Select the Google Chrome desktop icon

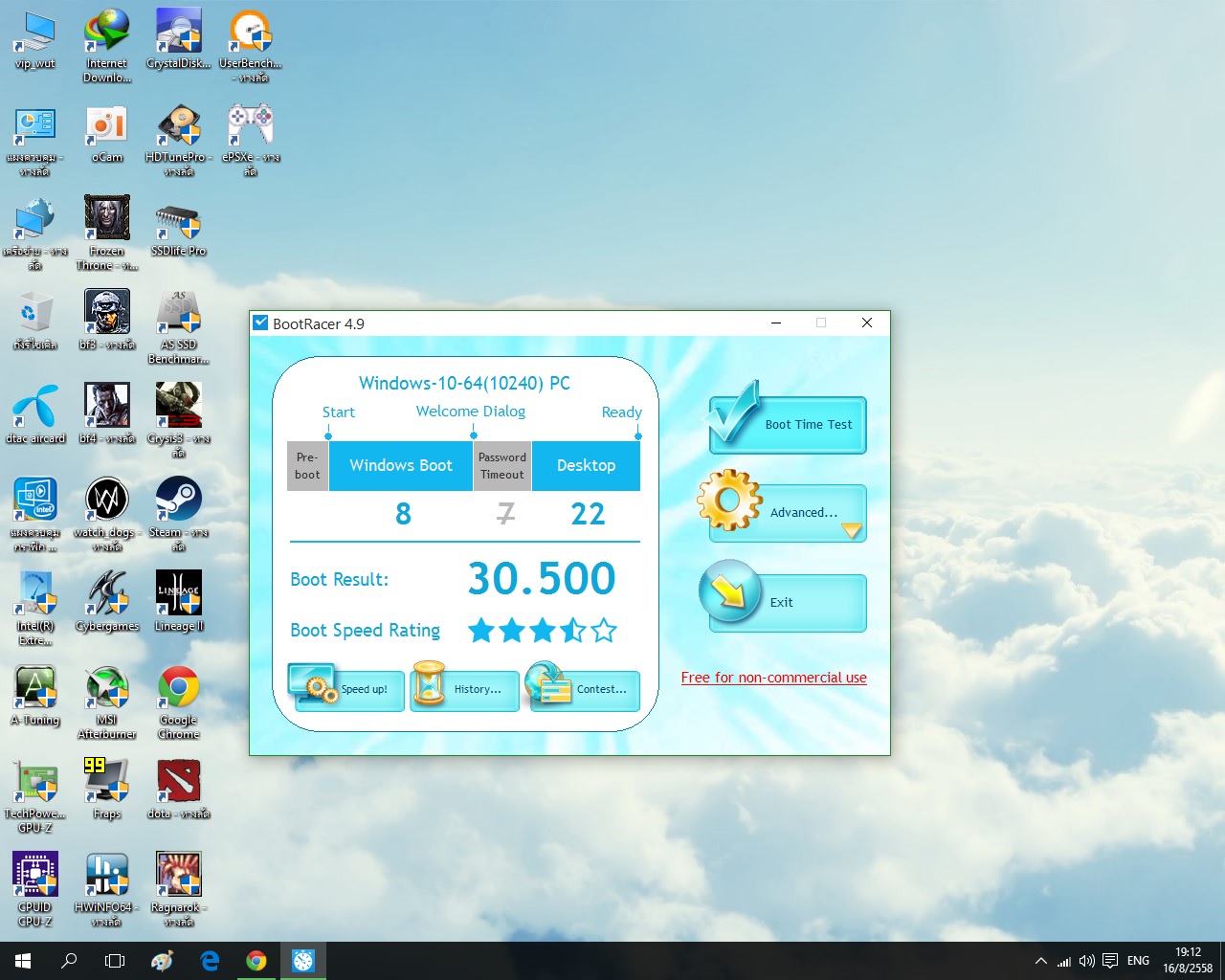(179, 702)
